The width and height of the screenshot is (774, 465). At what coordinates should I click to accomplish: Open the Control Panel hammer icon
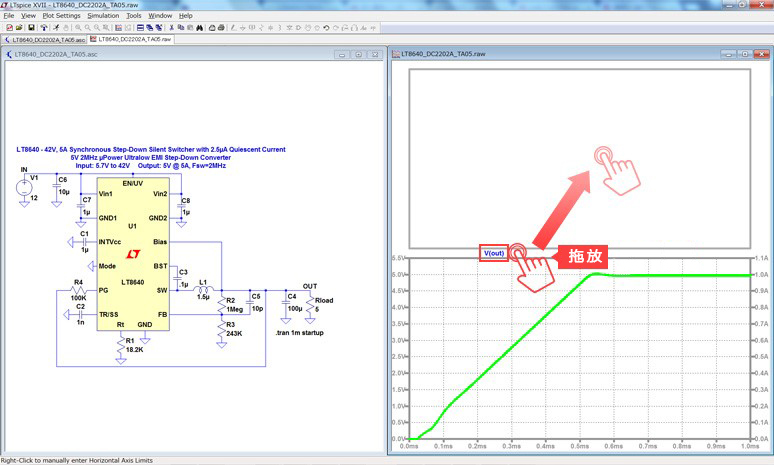point(46,28)
